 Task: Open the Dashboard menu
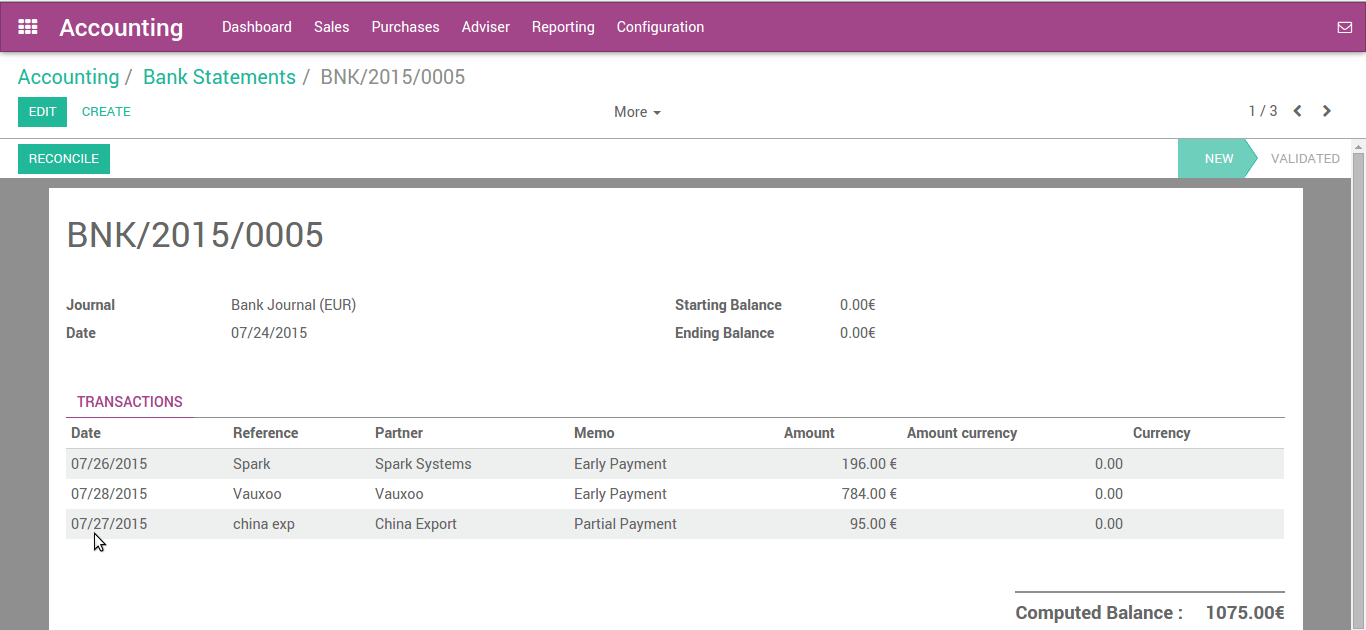coord(257,27)
